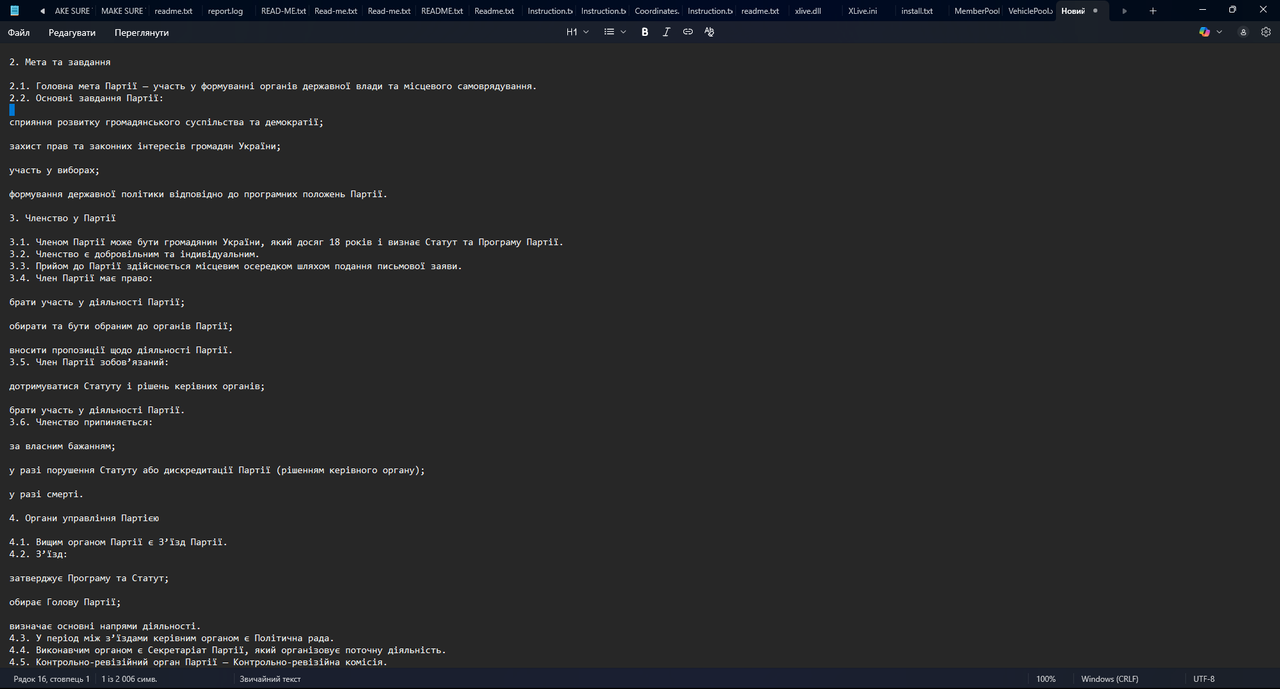The width and height of the screenshot is (1280, 689).
Task: Click the line 'у разі смерті.'
Action: pos(46,494)
